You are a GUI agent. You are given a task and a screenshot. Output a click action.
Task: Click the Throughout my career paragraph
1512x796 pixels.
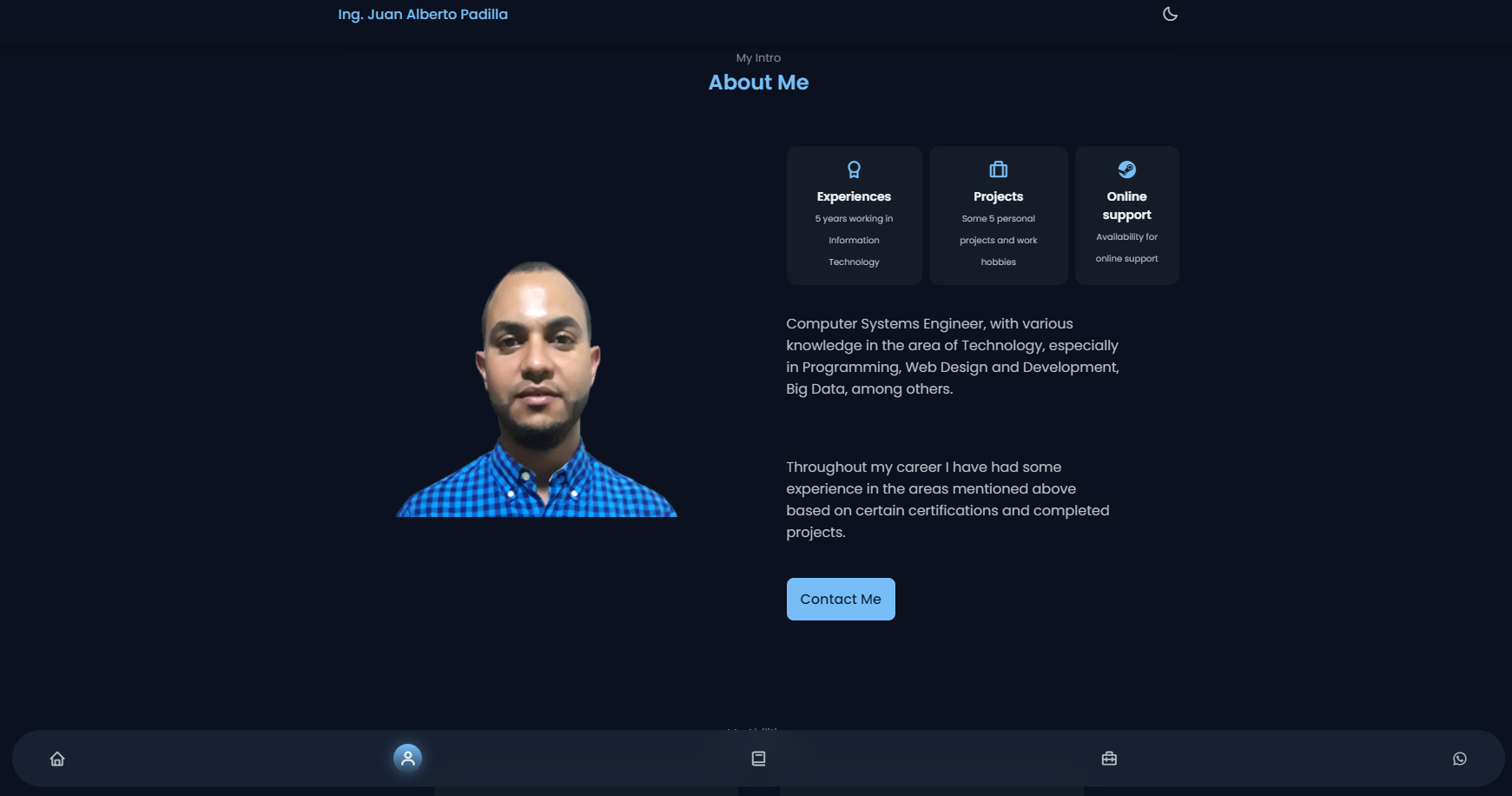coord(947,500)
